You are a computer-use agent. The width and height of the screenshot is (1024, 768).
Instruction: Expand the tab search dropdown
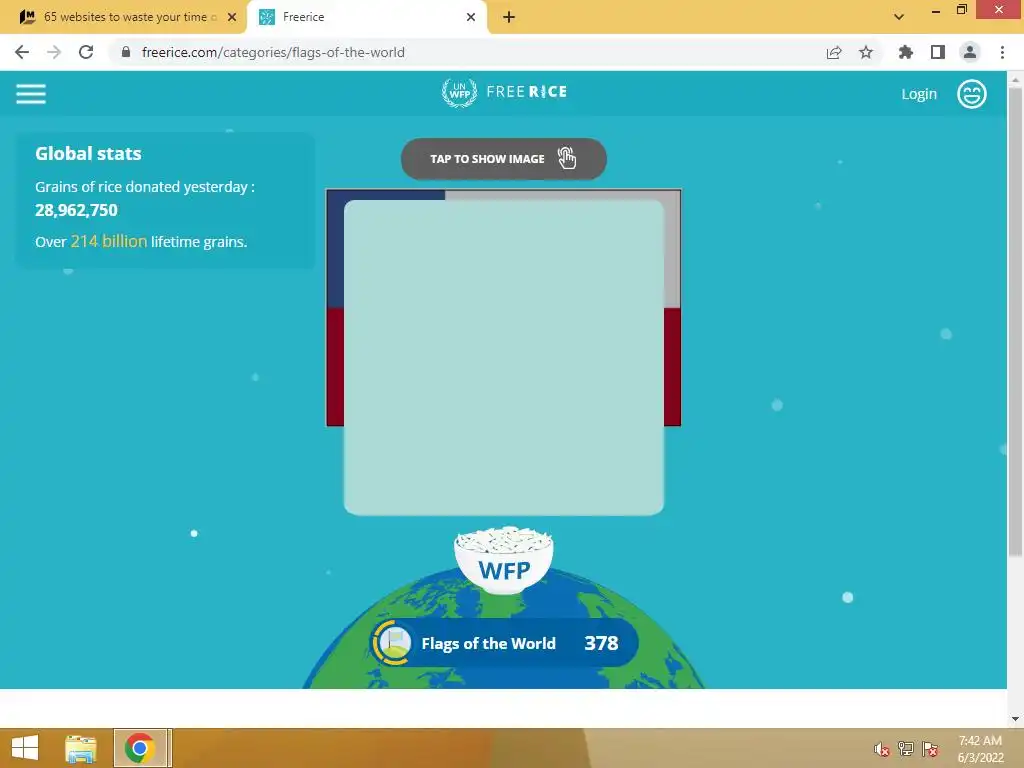coord(899,17)
